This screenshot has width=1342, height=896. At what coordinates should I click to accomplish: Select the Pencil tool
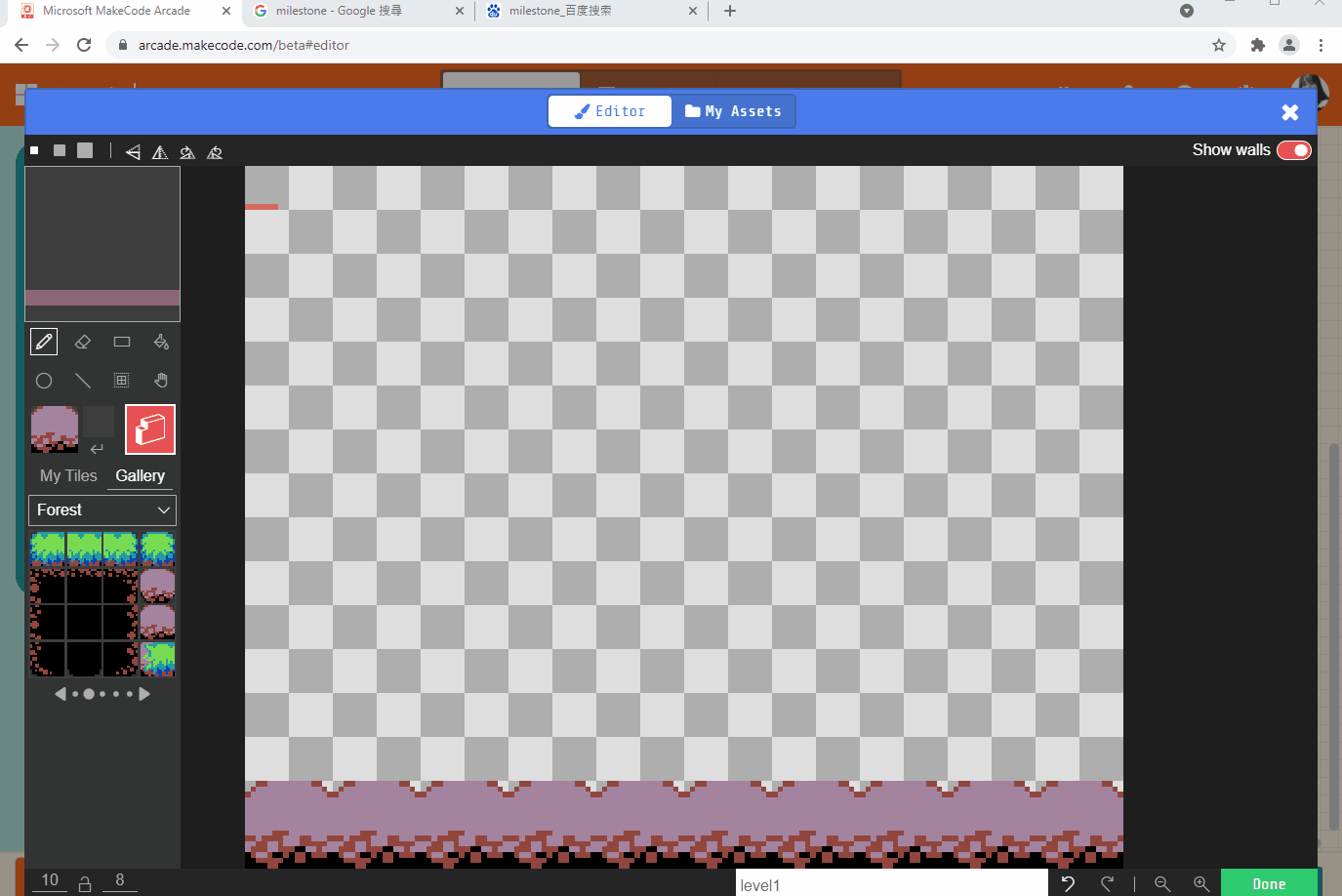(x=43, y=342)
